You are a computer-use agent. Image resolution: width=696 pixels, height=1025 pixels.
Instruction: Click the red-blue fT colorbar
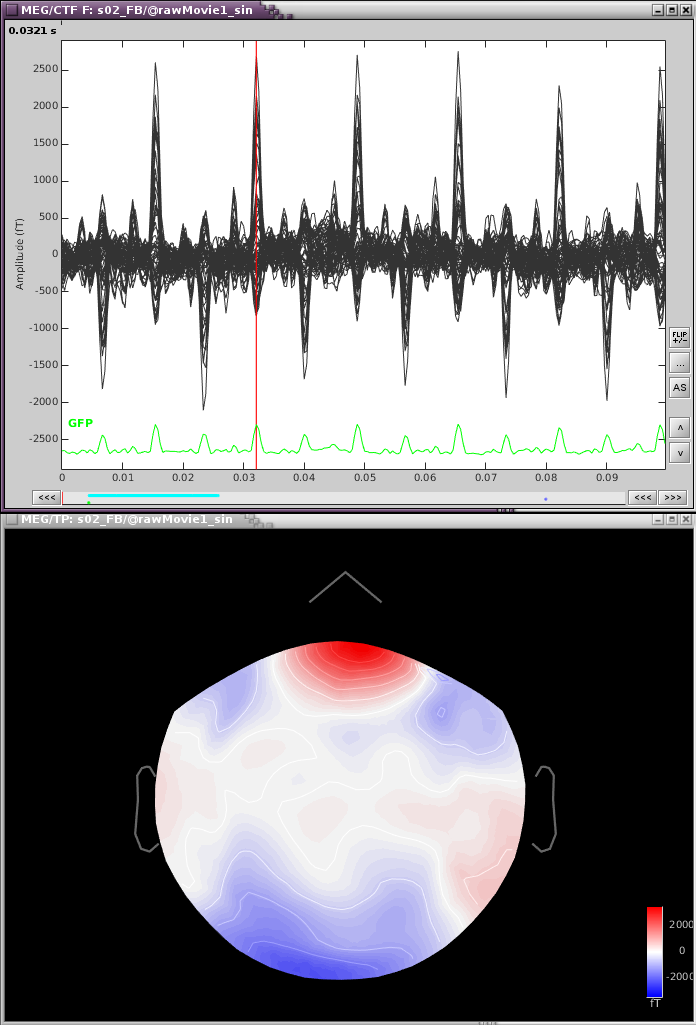click(655, 950)
